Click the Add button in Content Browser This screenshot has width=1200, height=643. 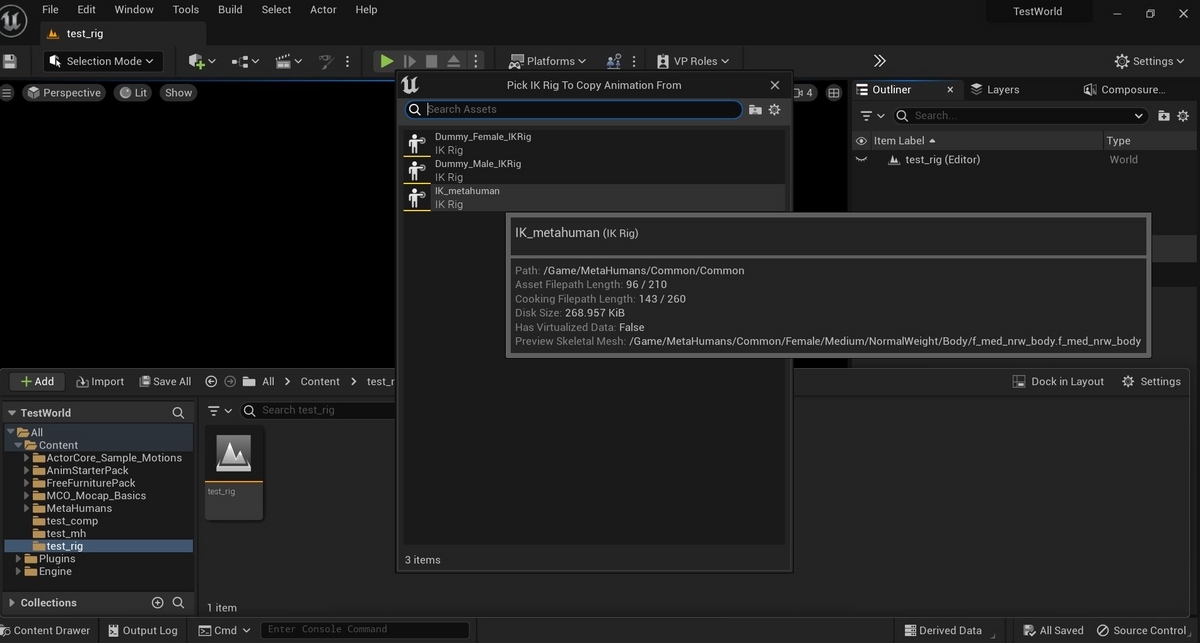click(38, 381)
